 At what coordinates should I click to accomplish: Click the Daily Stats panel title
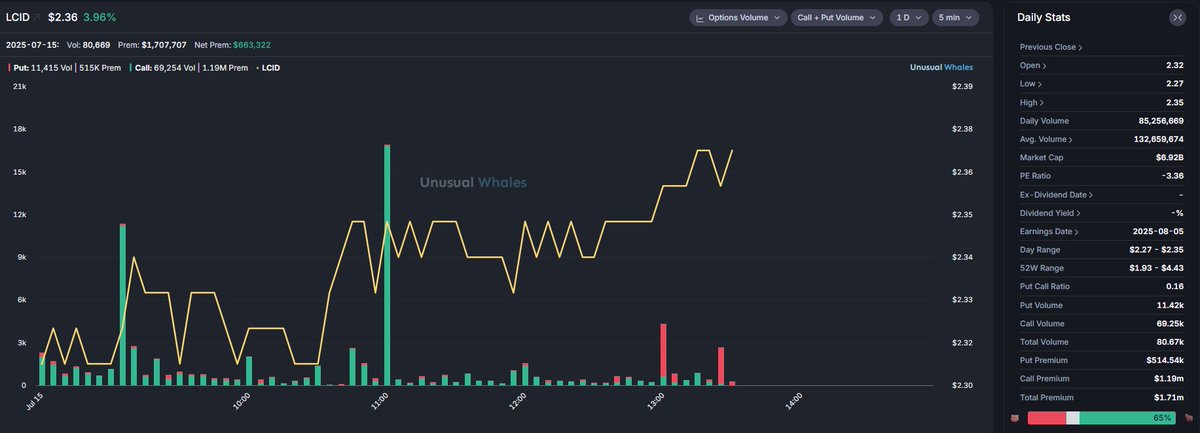click(1045, 18)
